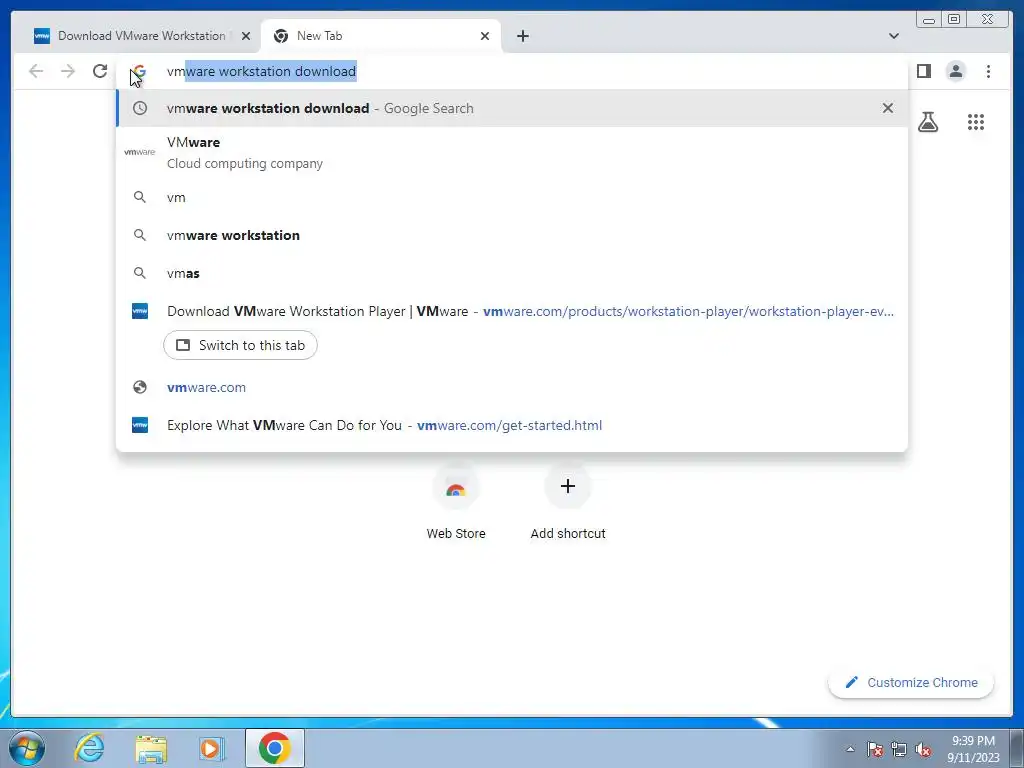
Task: Open Windows Media Player from taskbar
Action: point(212,748)
